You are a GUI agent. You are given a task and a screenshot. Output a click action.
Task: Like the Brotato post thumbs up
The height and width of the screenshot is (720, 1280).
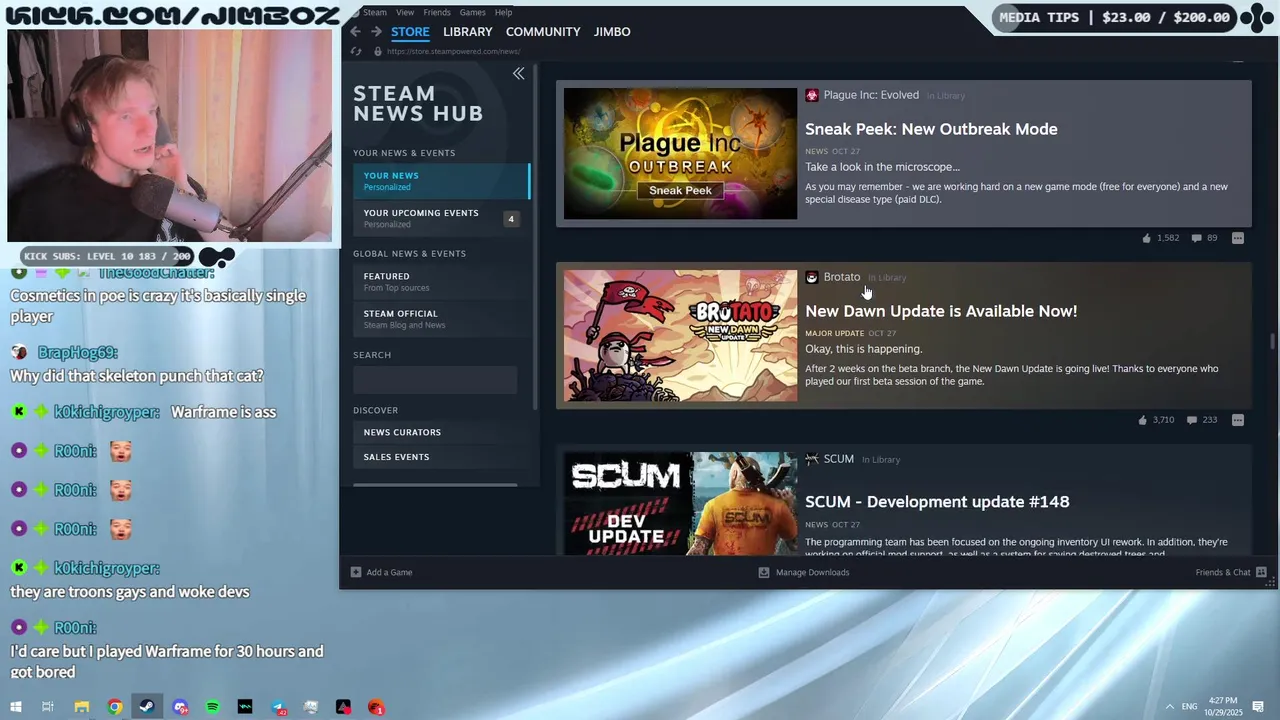pyautogui.click(x=1142, y=420)
